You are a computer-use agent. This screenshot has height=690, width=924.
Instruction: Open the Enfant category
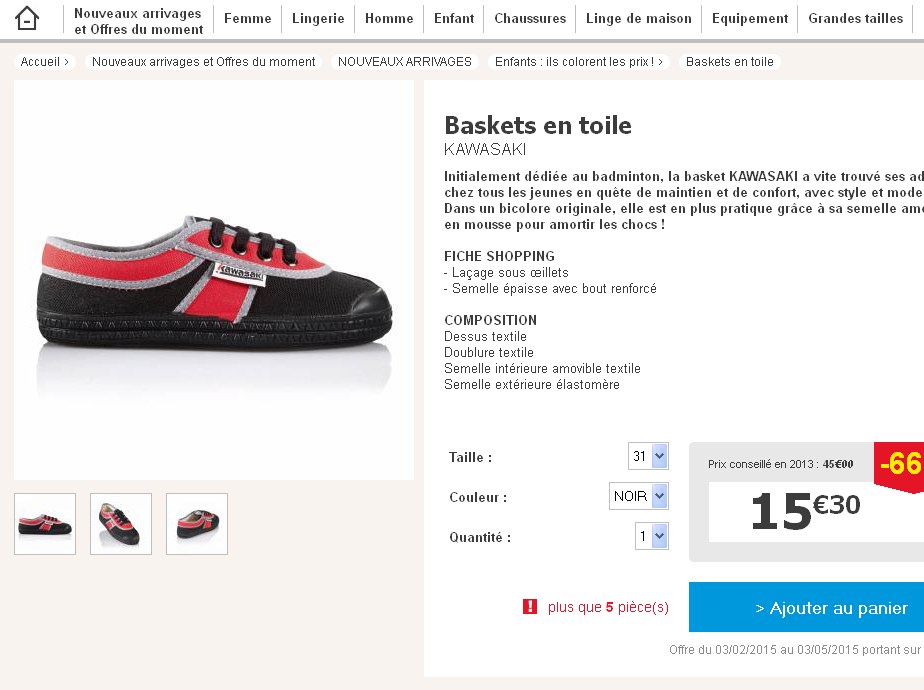454,19
